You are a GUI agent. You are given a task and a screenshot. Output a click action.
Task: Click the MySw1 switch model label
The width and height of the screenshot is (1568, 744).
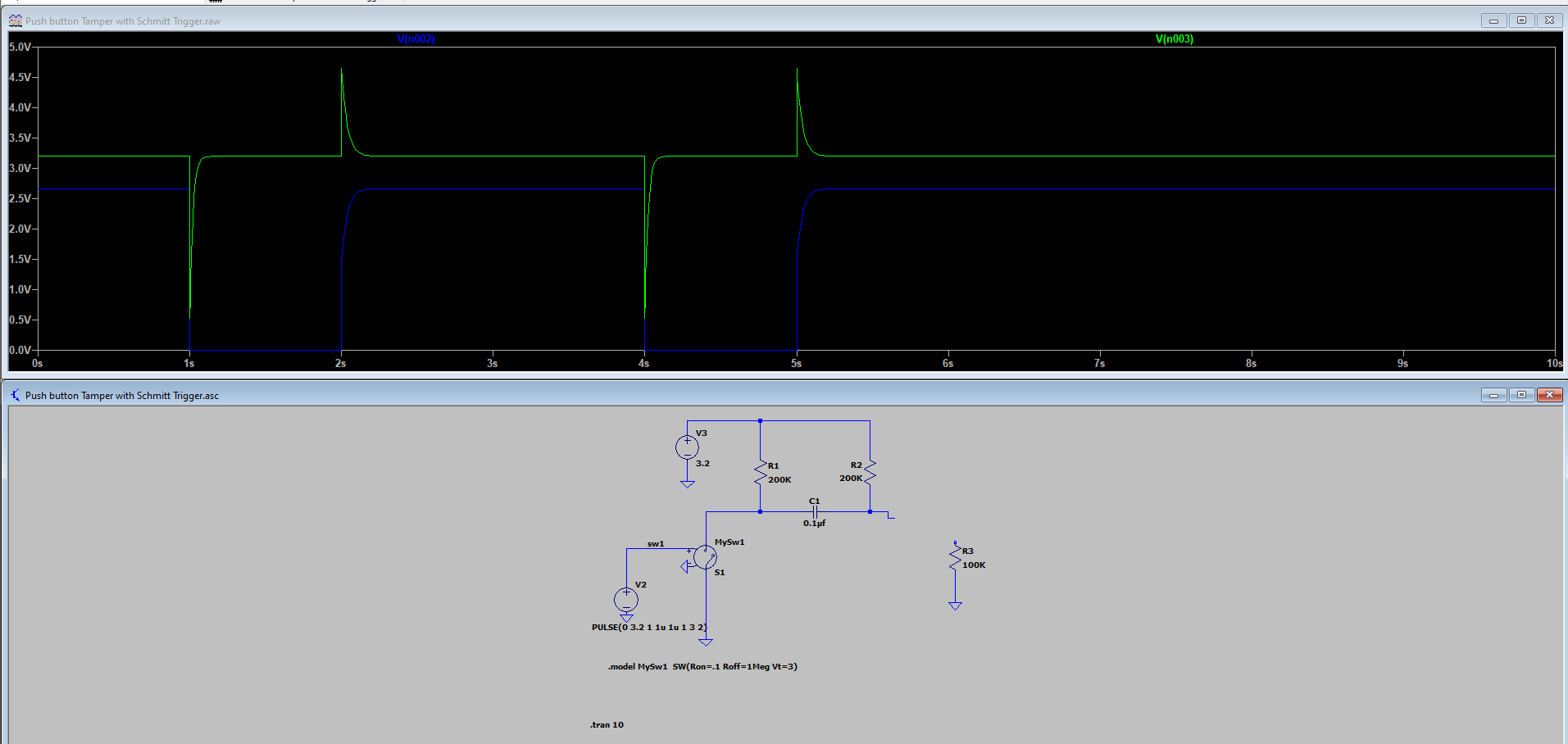click(x=729, y=542)
